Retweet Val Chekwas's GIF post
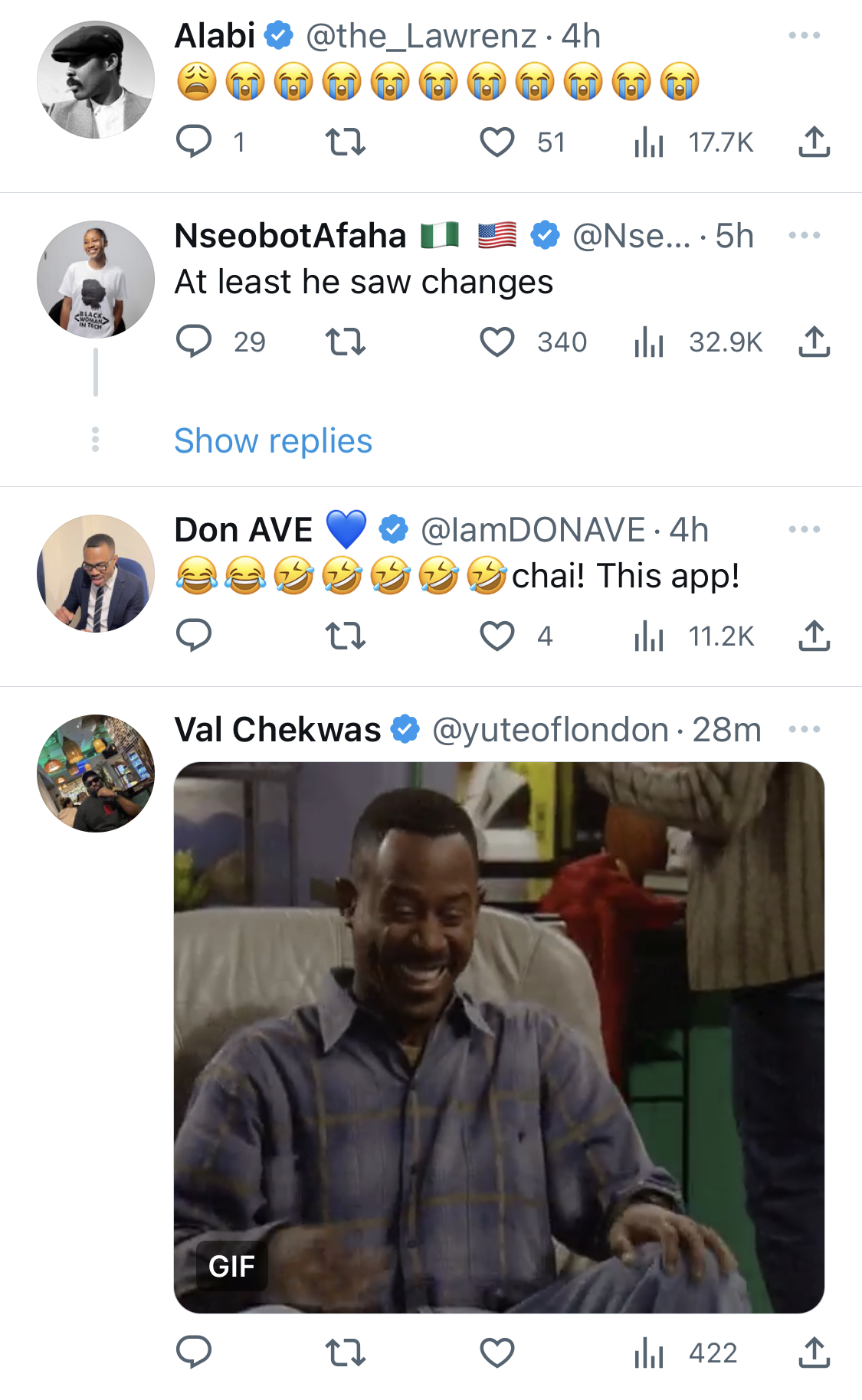Image resolution: width=862 pixels, height=1400 pixels. [x=346, y=1353]
